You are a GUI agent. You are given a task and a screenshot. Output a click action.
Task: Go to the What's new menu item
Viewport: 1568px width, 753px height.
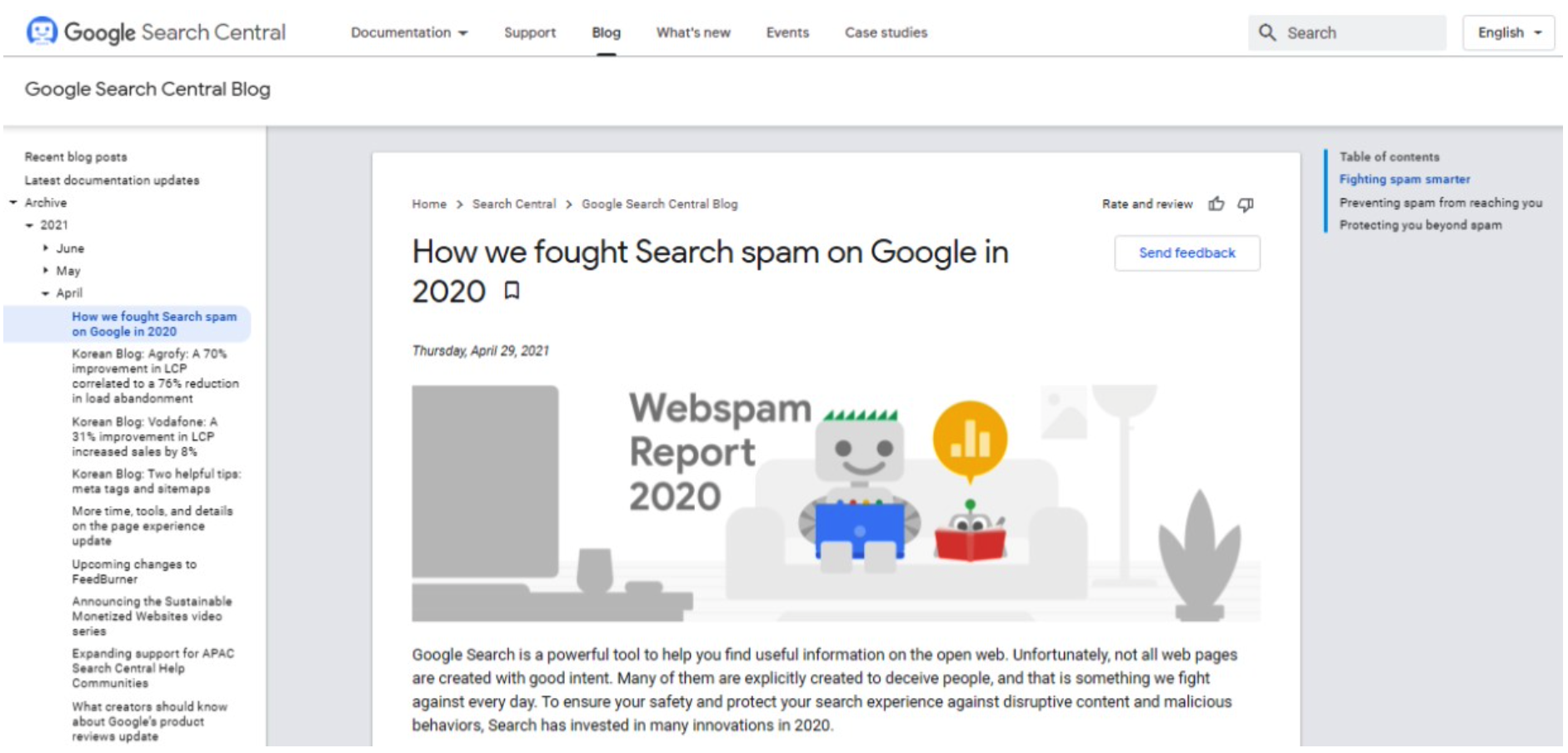(x=693, y=32)
